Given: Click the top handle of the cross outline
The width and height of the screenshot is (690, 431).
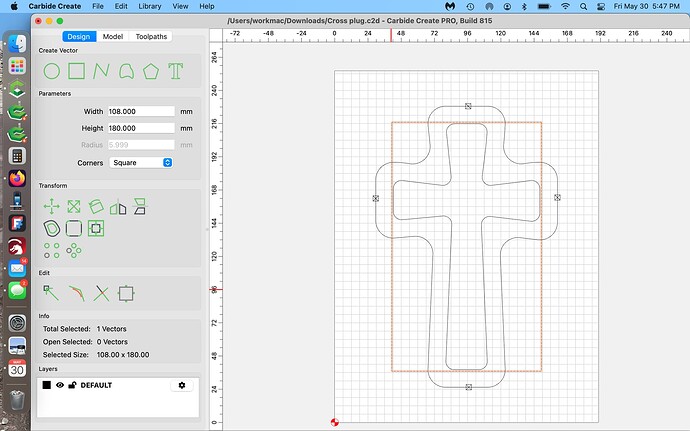Looking at the screenshot, I should (x=468, y=106).
